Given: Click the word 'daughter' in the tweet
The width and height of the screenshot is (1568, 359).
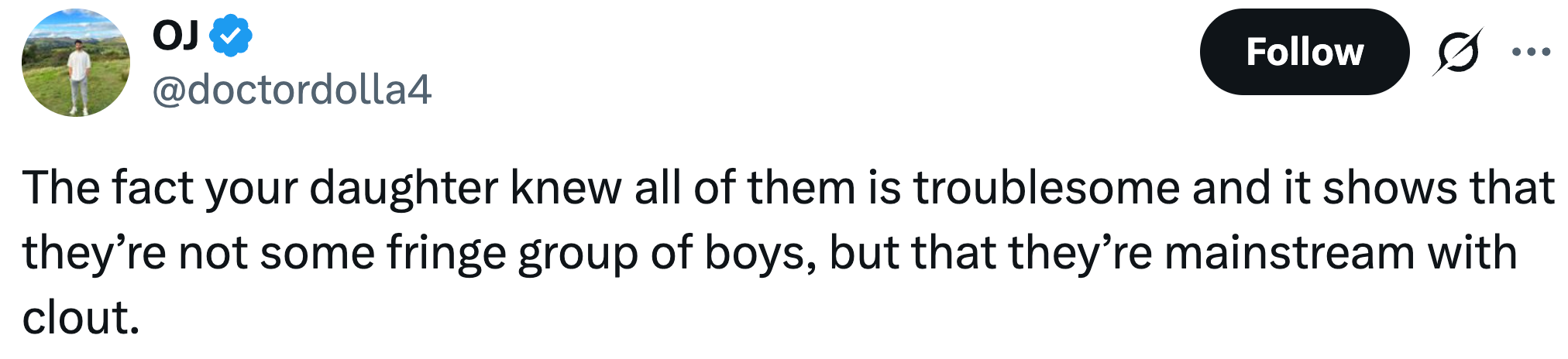Looking at the screenshot, I should click(x=403, y=188).
